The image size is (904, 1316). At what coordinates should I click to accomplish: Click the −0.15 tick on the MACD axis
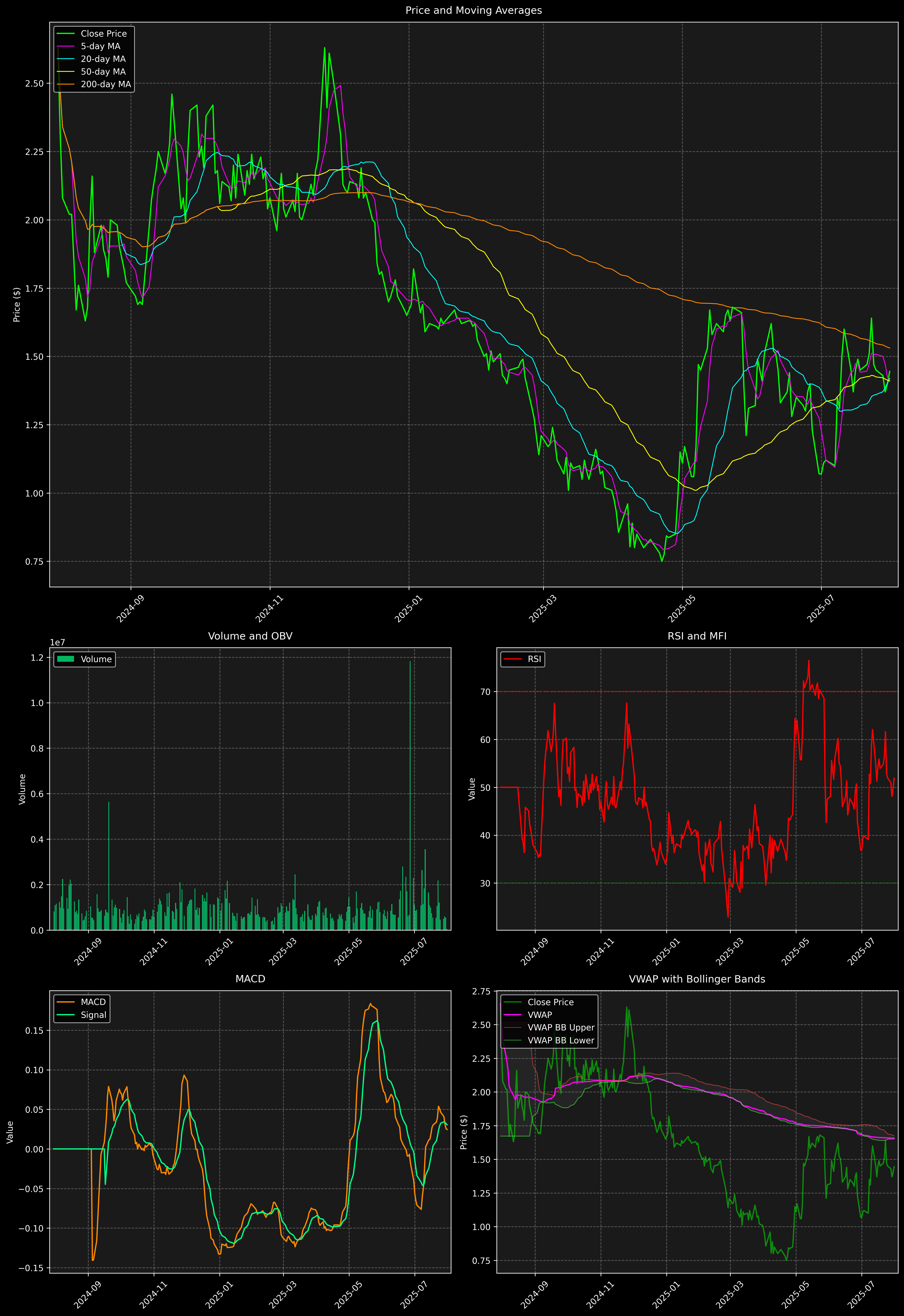31,1268
